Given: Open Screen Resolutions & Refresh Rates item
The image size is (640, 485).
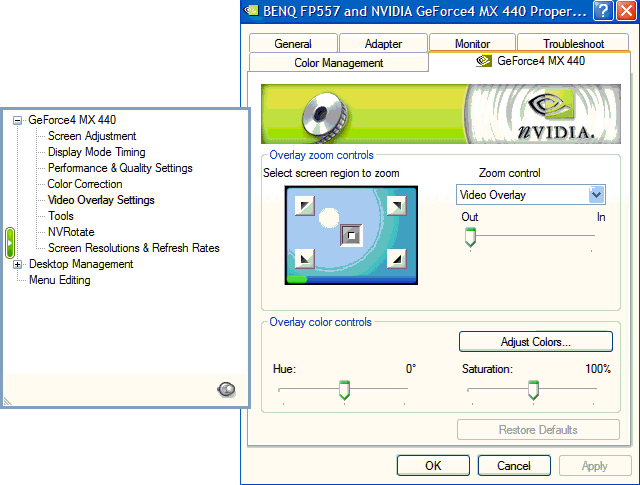Looking at the screenshot, I should pyautogui.click(x=133, y=248).
